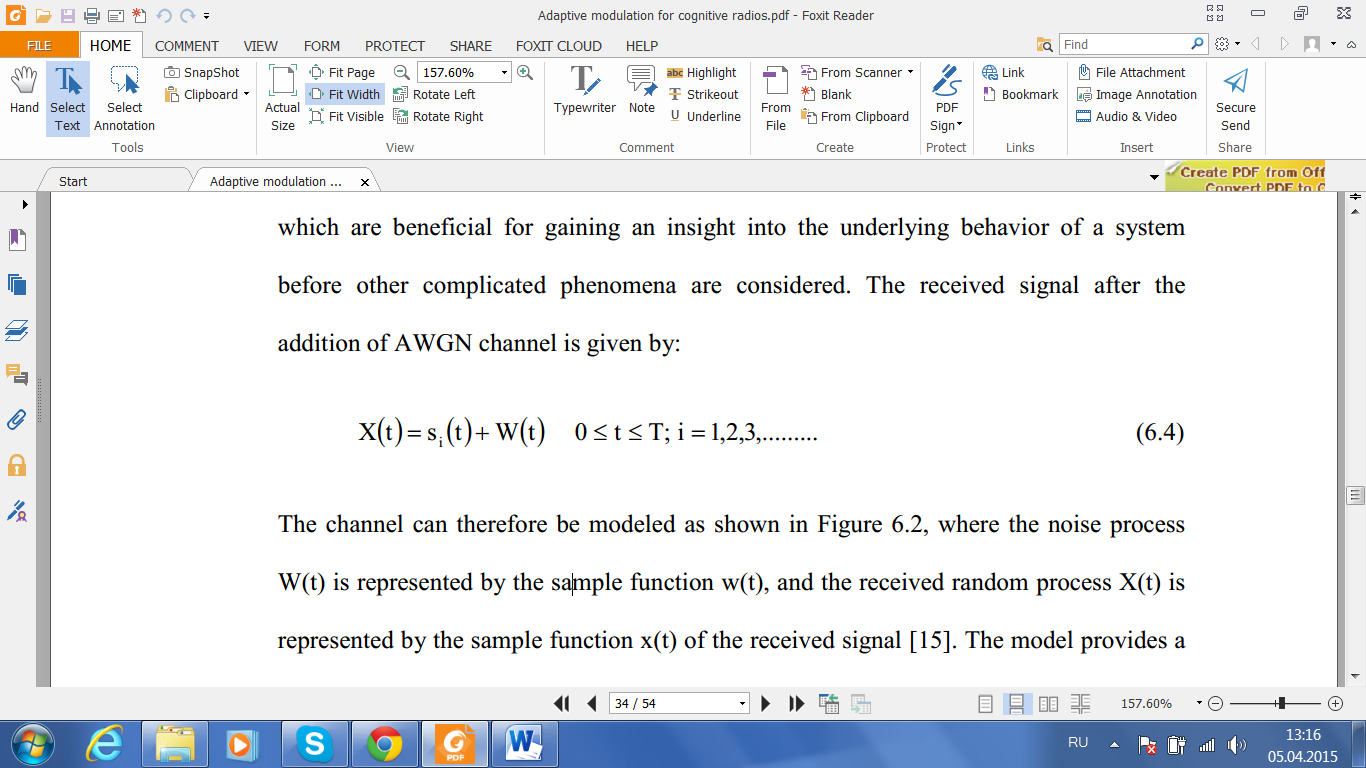
Task: Click the Find search field
Action: [x=1124, y=44]
